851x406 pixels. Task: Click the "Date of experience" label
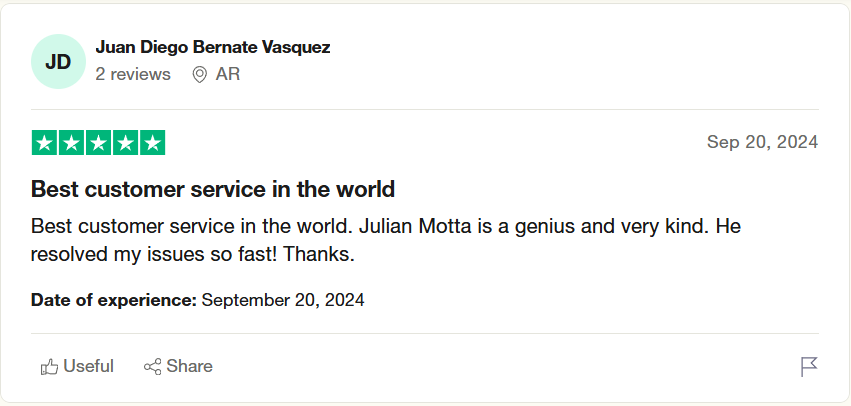(x=114, y=299)
